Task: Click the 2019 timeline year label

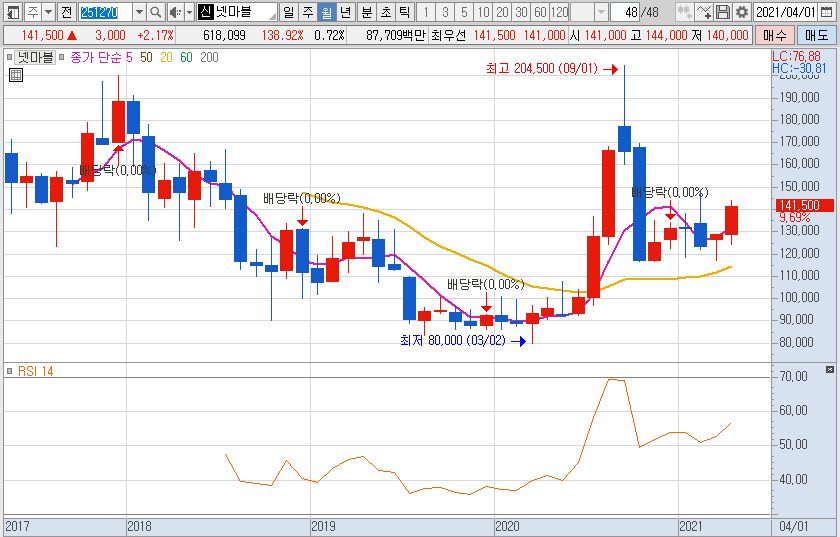Action: point(323,526)
